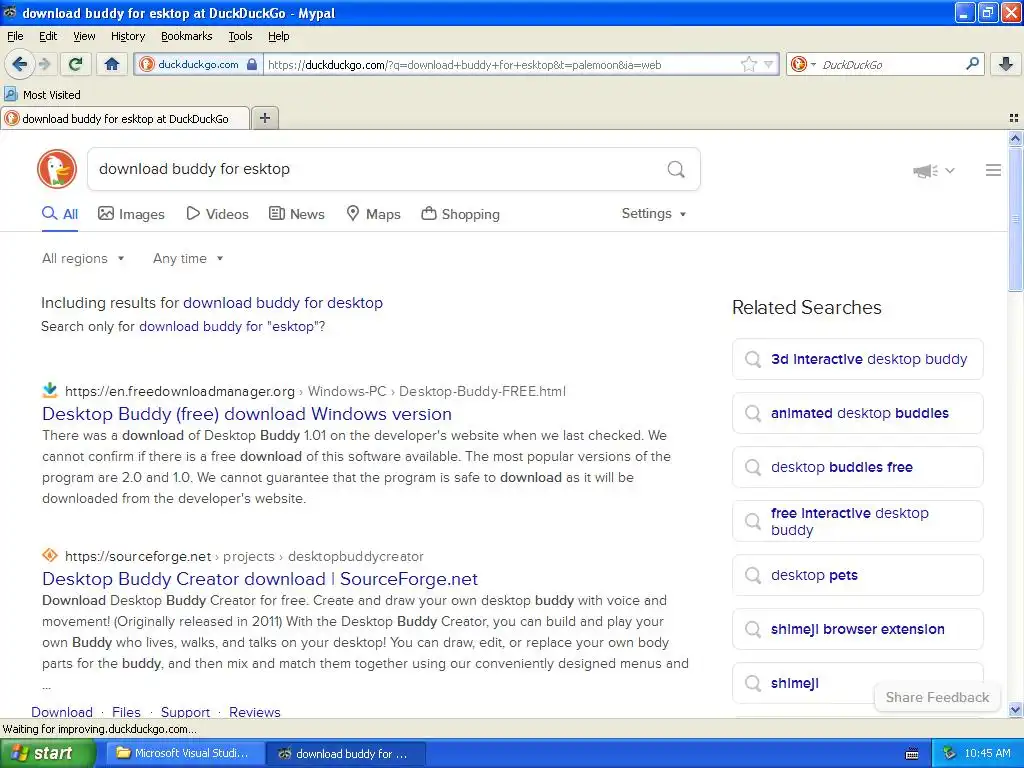Viewport: 1024px width, 768px height.
Task: Open the History menu
Action: pyautogui.click(x=127, y=36)
